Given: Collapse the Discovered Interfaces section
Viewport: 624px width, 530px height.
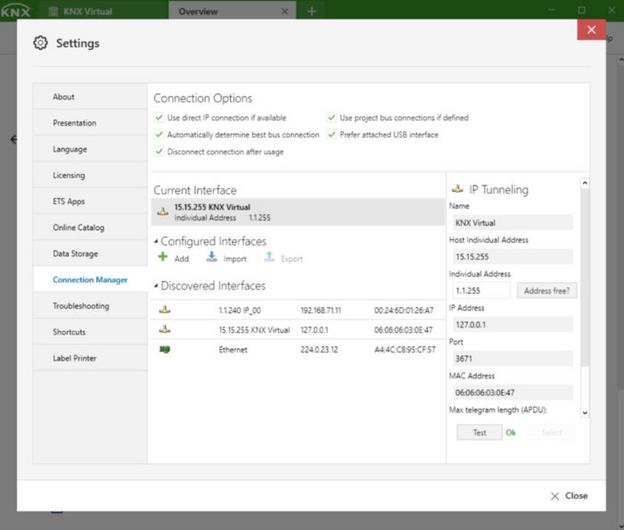Looking at the screenshot, I should tap(156, 286).
